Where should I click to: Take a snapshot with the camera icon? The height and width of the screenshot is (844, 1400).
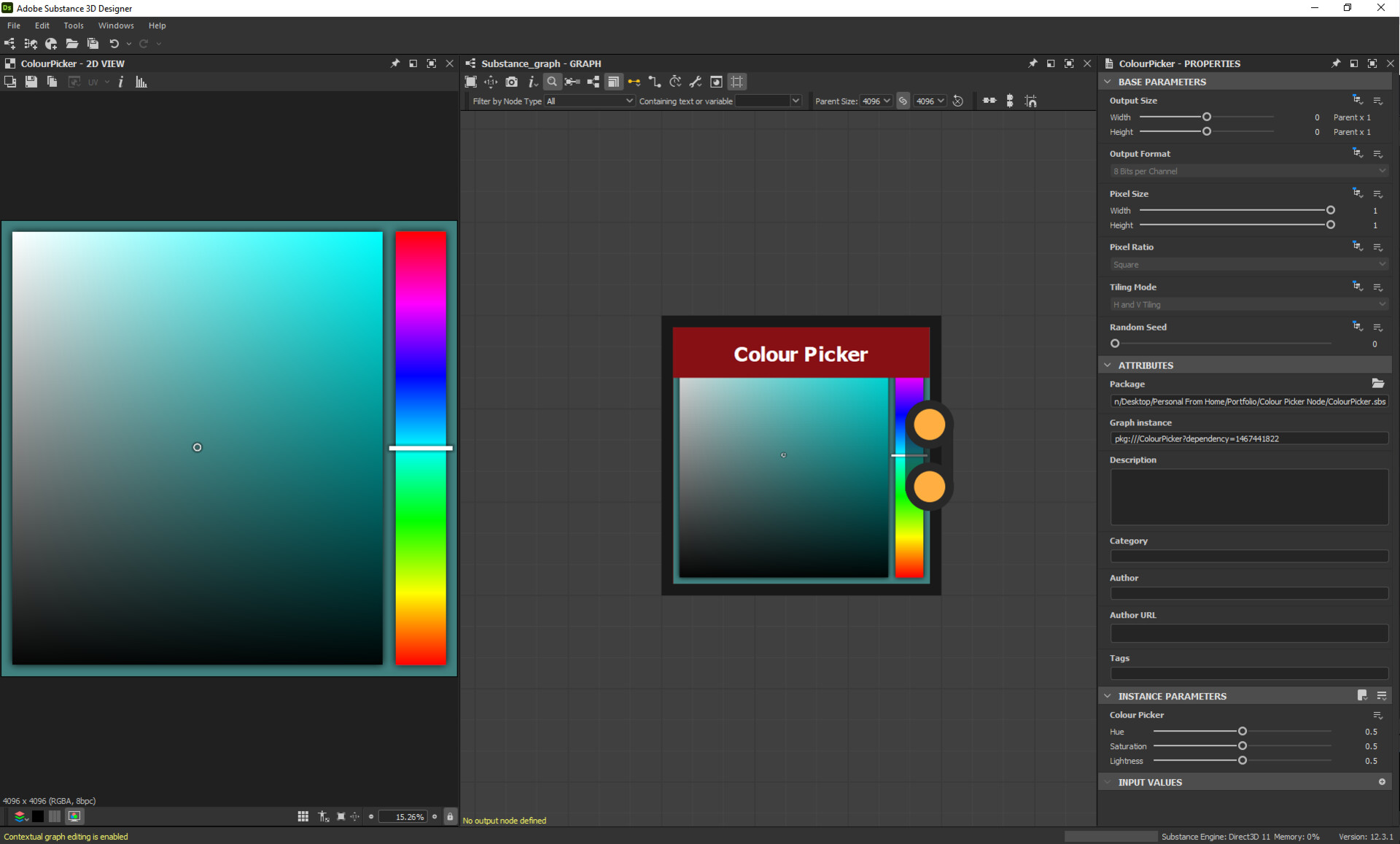[511, 82]
